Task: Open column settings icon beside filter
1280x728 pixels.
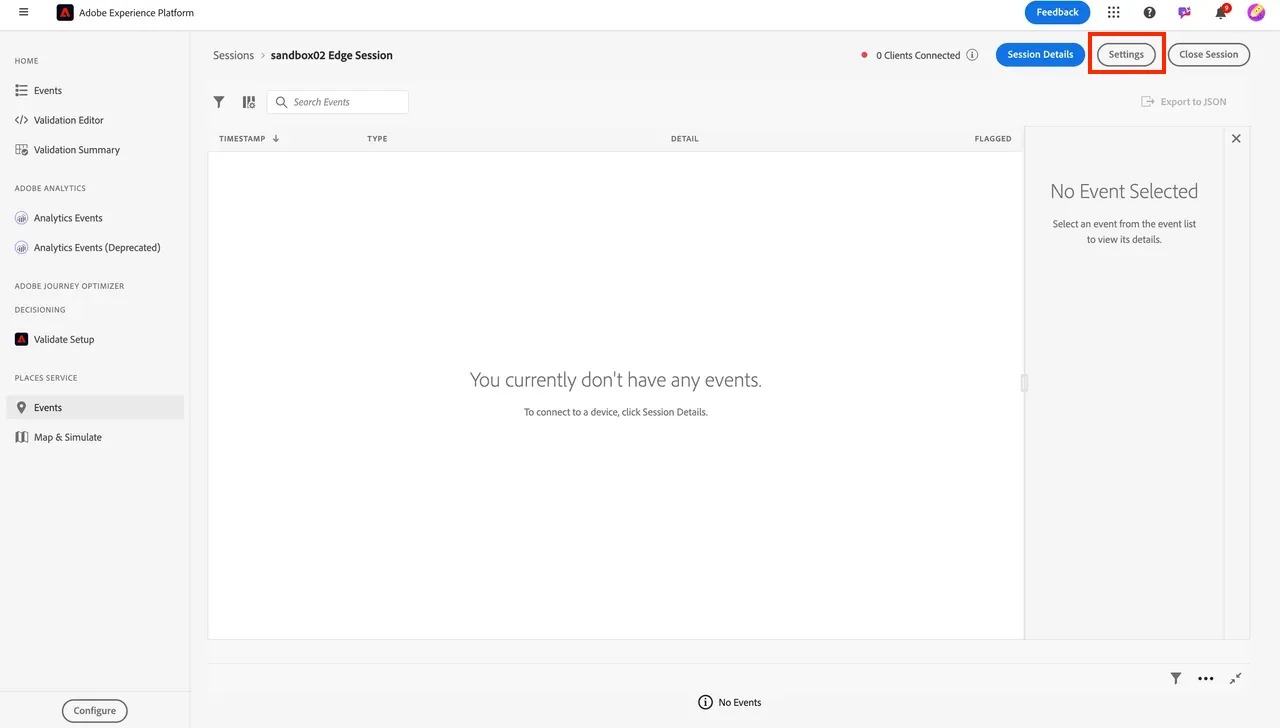Action: [x=249, y=102]
